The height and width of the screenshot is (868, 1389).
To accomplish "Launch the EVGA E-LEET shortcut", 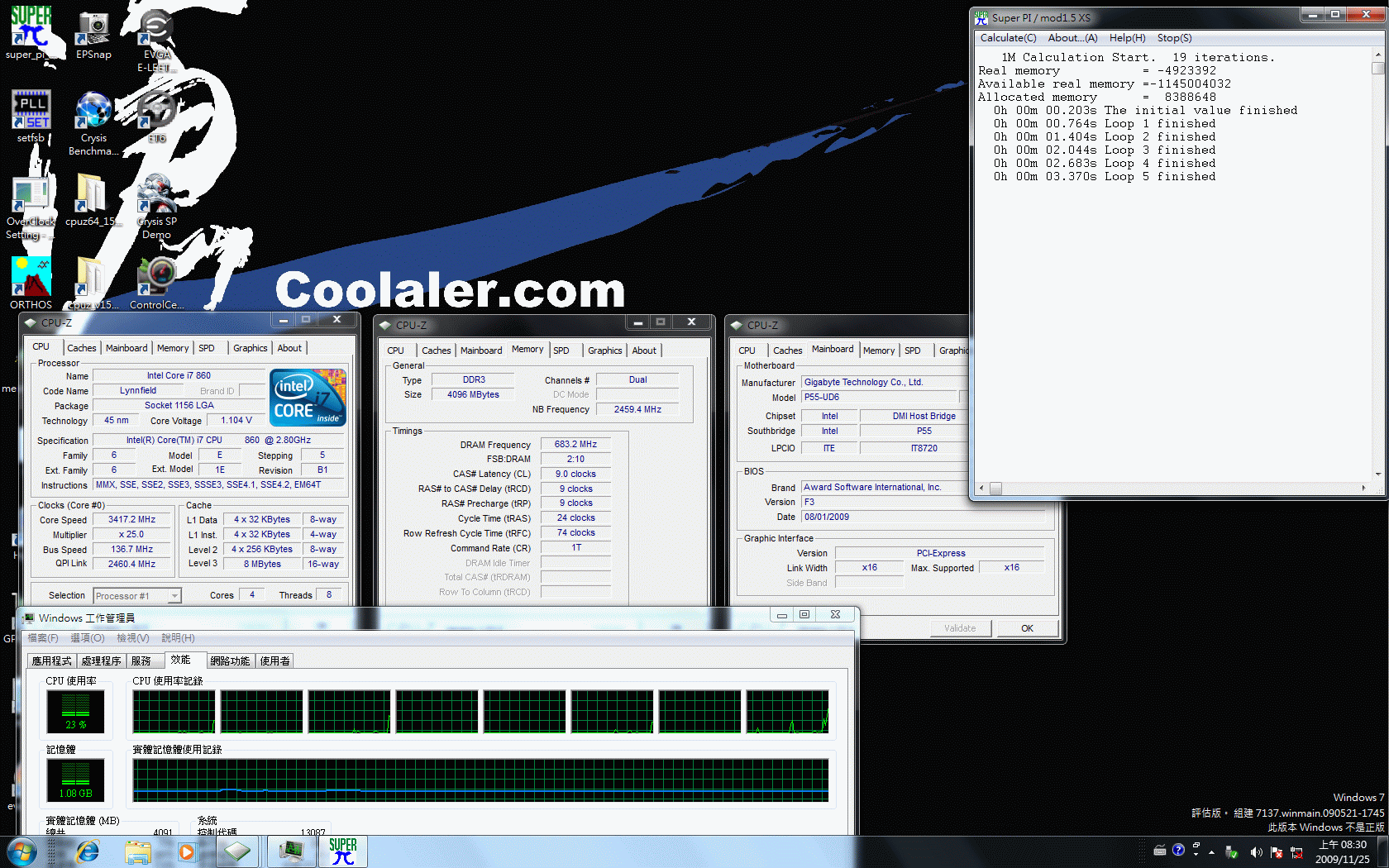I will [x=156, y=40].
